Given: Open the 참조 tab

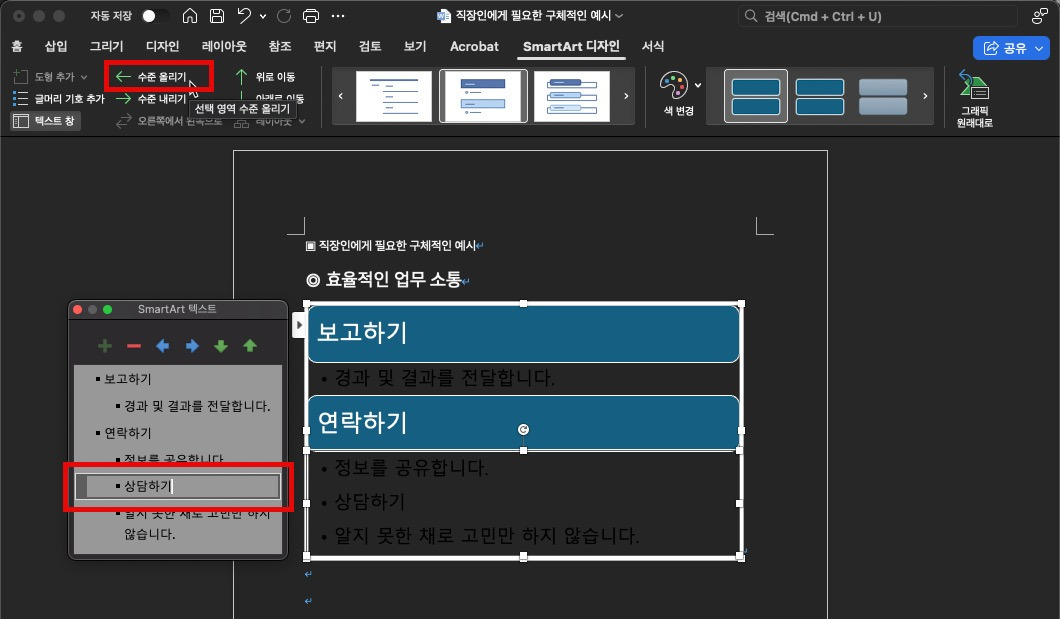Looking at the screenshot, I should coord(280,46).
